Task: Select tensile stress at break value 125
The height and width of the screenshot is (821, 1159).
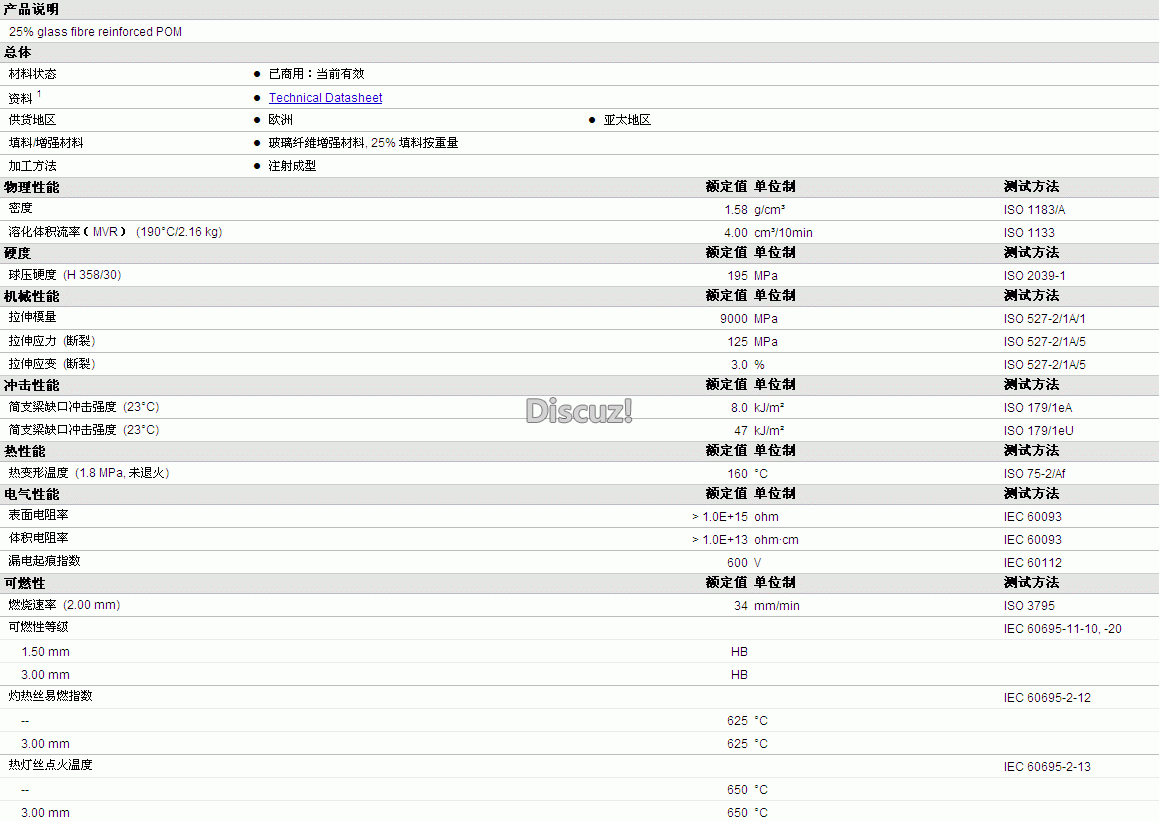Action: [x=738, y=341]
